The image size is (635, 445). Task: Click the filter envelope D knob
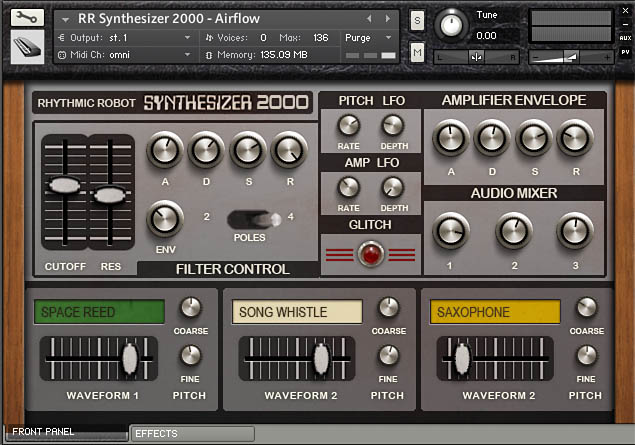206,150
